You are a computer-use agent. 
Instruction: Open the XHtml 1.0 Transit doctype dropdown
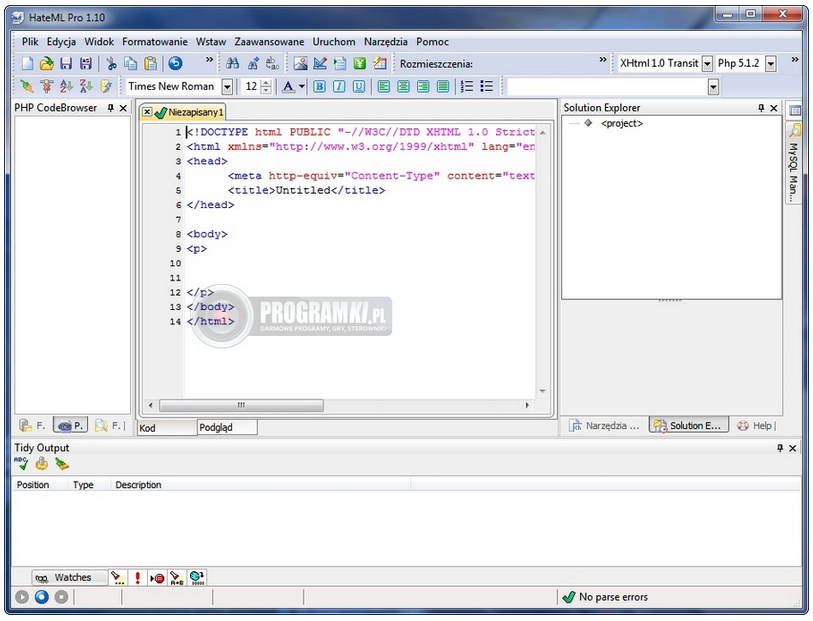coord(707,64)
